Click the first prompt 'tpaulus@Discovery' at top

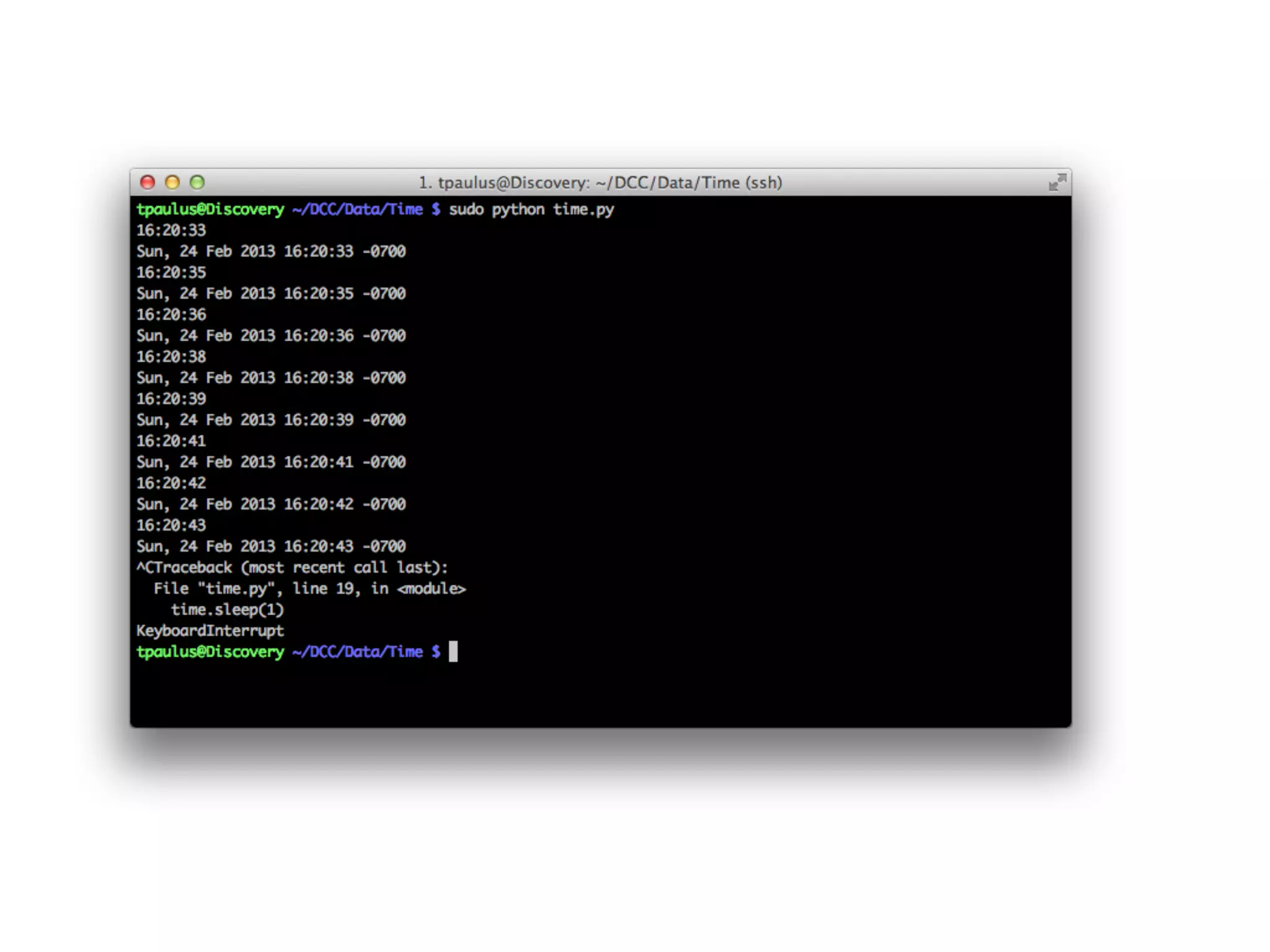[x=210, y=209]
